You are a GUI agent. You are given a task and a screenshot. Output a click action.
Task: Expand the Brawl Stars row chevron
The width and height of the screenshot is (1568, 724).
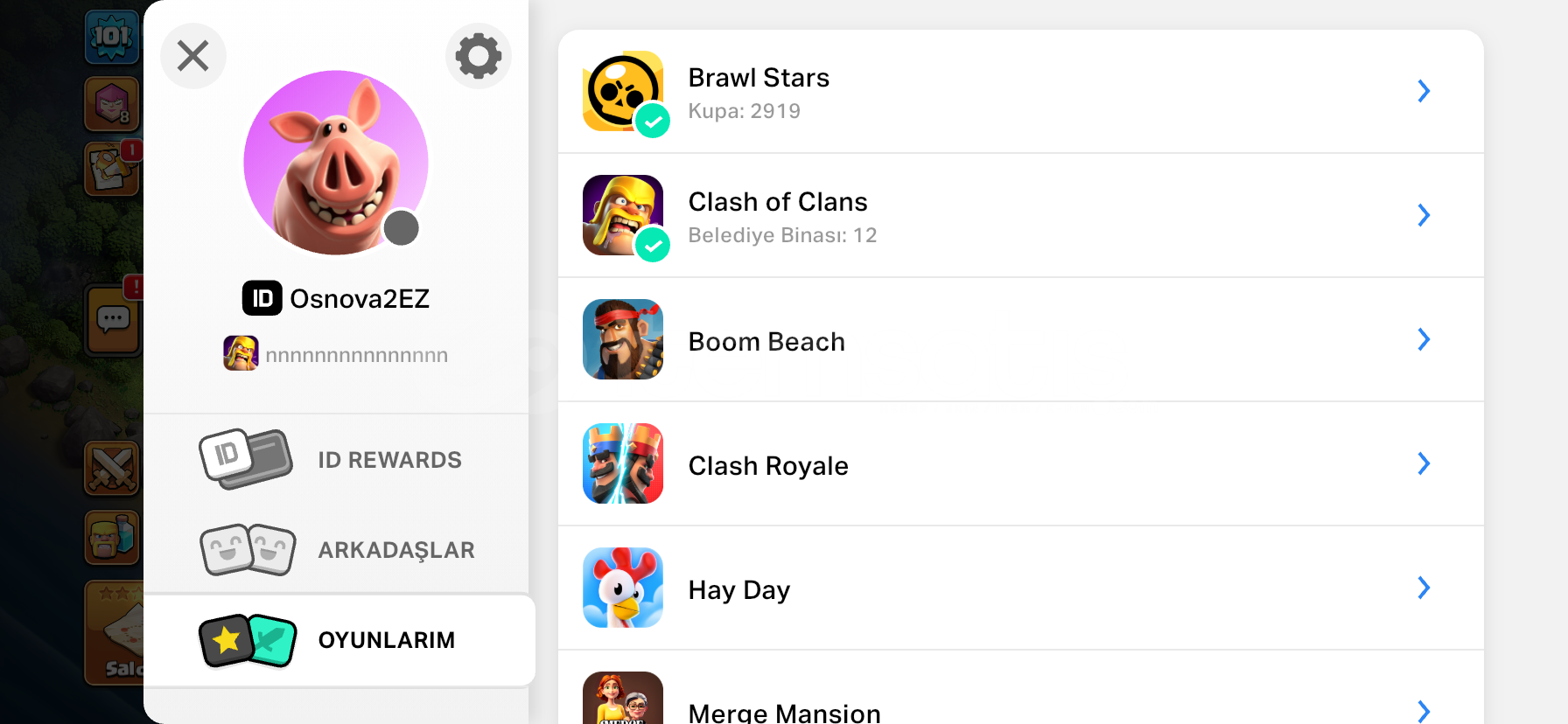(1424, 91)
